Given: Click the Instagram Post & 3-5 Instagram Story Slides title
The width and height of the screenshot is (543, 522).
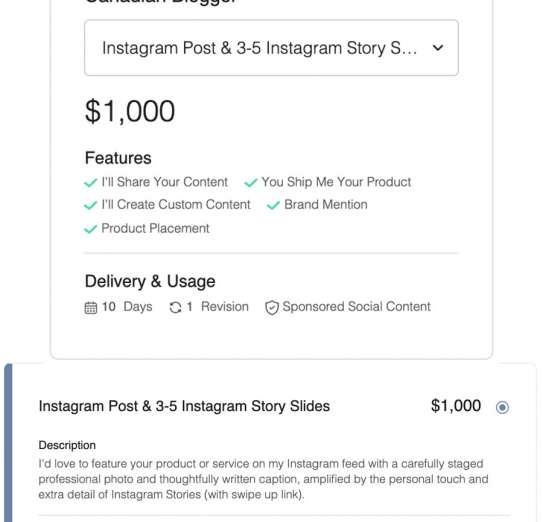Looking at the screenshot, I should pyautogui.click(x=184, y=406).
